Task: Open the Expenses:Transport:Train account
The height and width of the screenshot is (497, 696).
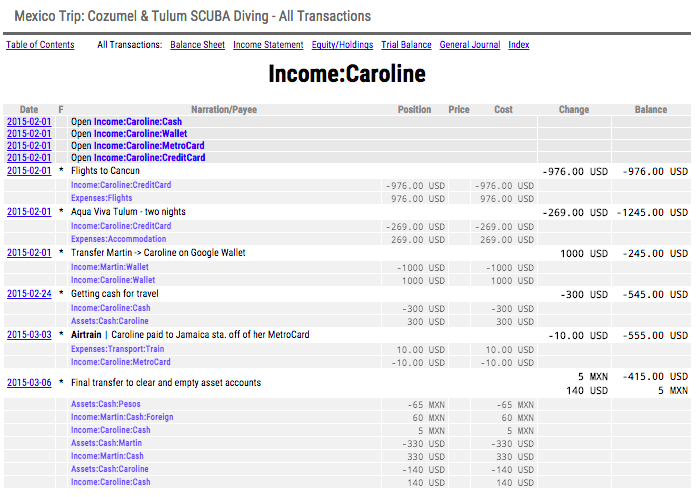Action: [118, 349]
